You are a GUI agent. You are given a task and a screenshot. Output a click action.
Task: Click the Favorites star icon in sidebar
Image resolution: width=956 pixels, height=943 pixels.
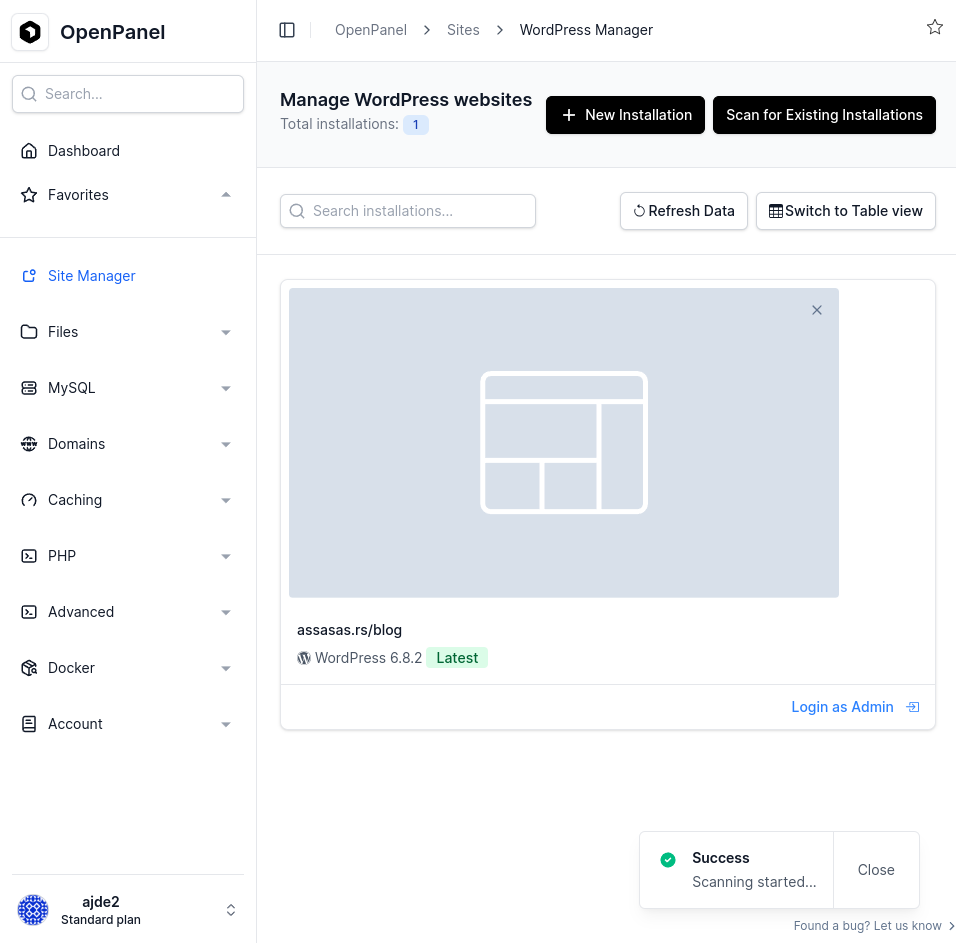coord(29,195)
